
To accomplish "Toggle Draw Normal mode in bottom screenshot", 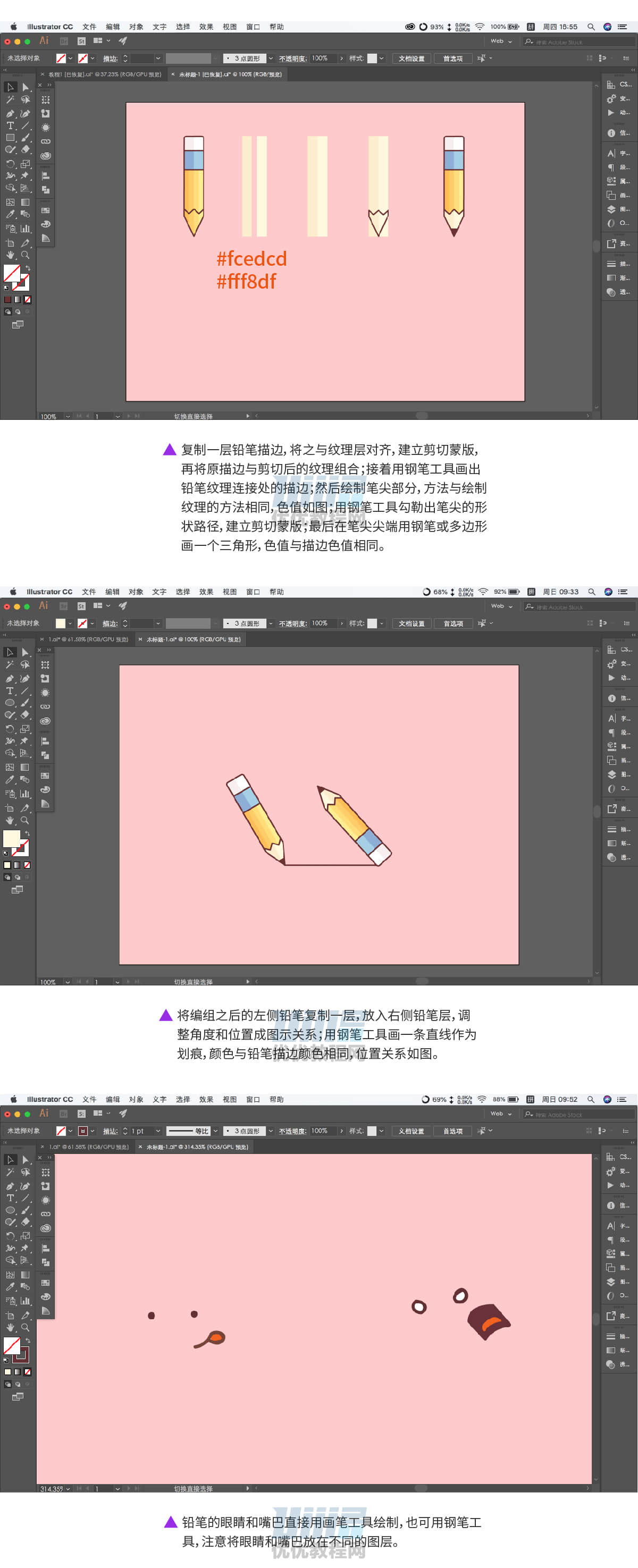I will click(x=7, y=1384).
